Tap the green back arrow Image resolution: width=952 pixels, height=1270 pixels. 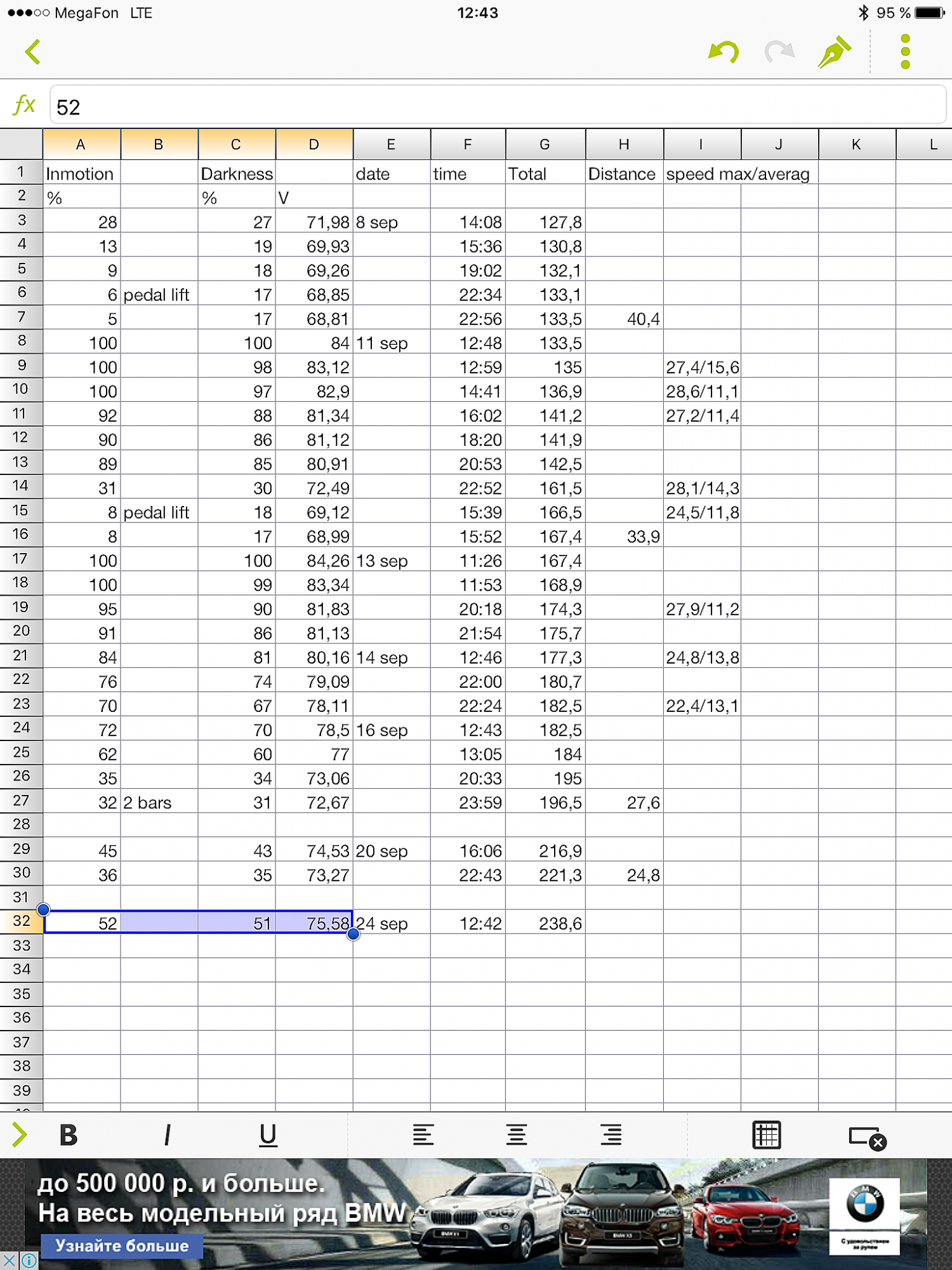(33, 52)
